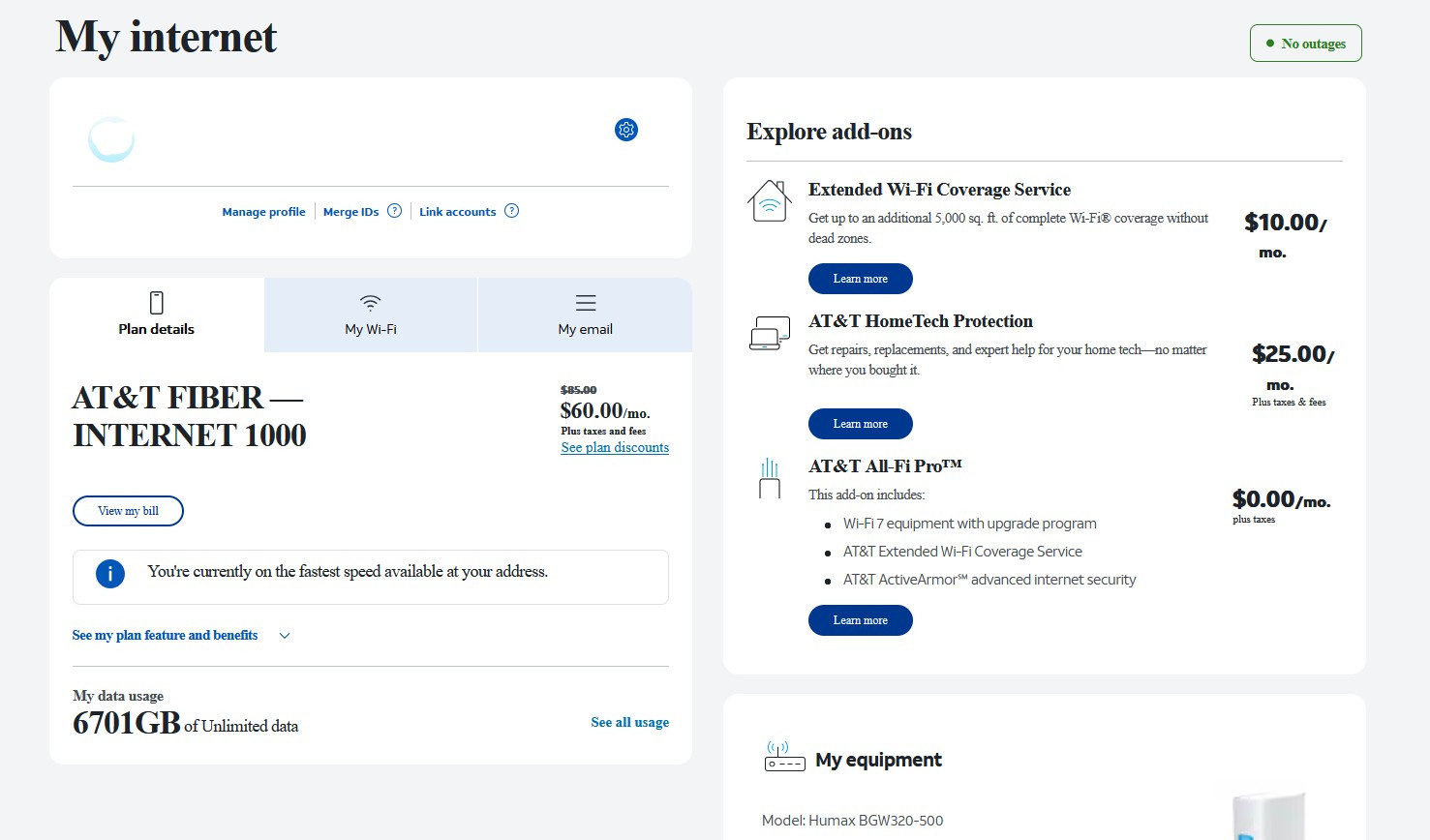Click the fastest speed available notice text
The image size is (1430, 840).
click(x=348, y=572)
